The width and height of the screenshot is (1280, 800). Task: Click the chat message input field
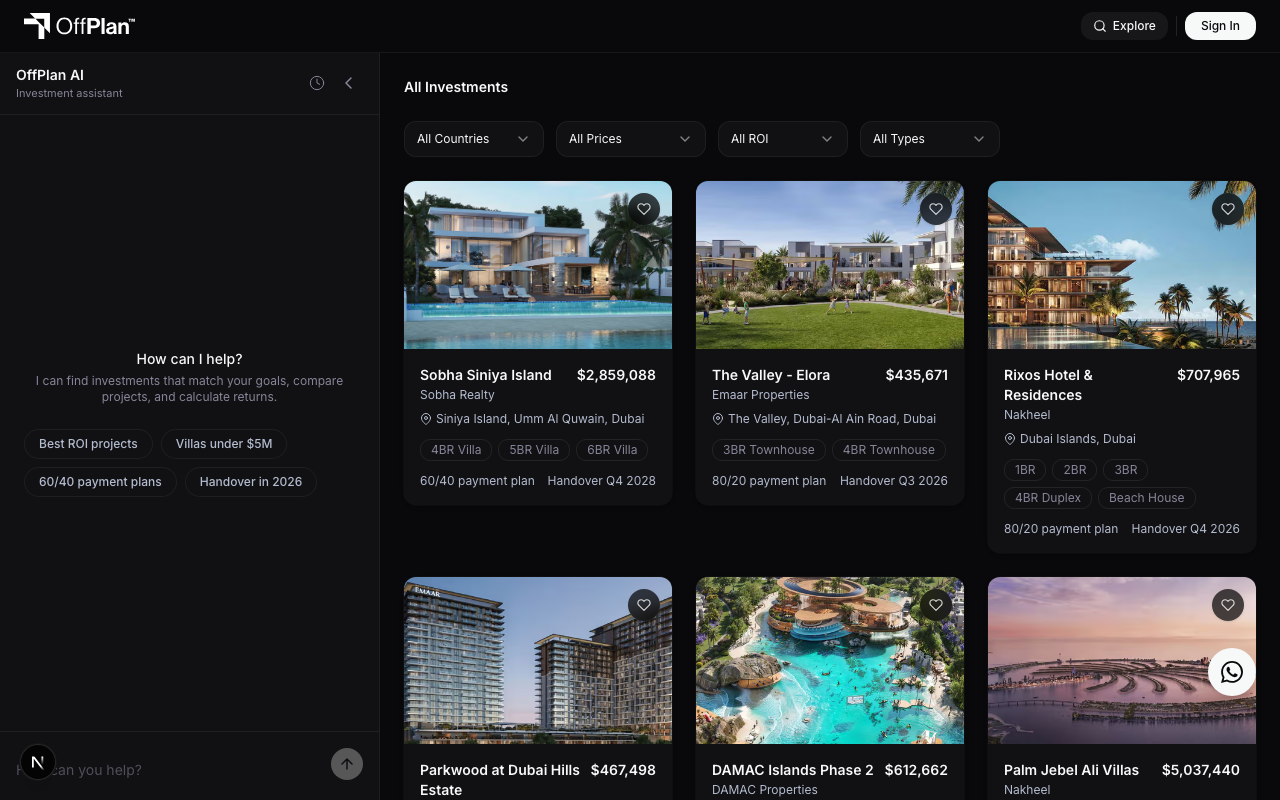pyautogui.click(x=170, y=769)
